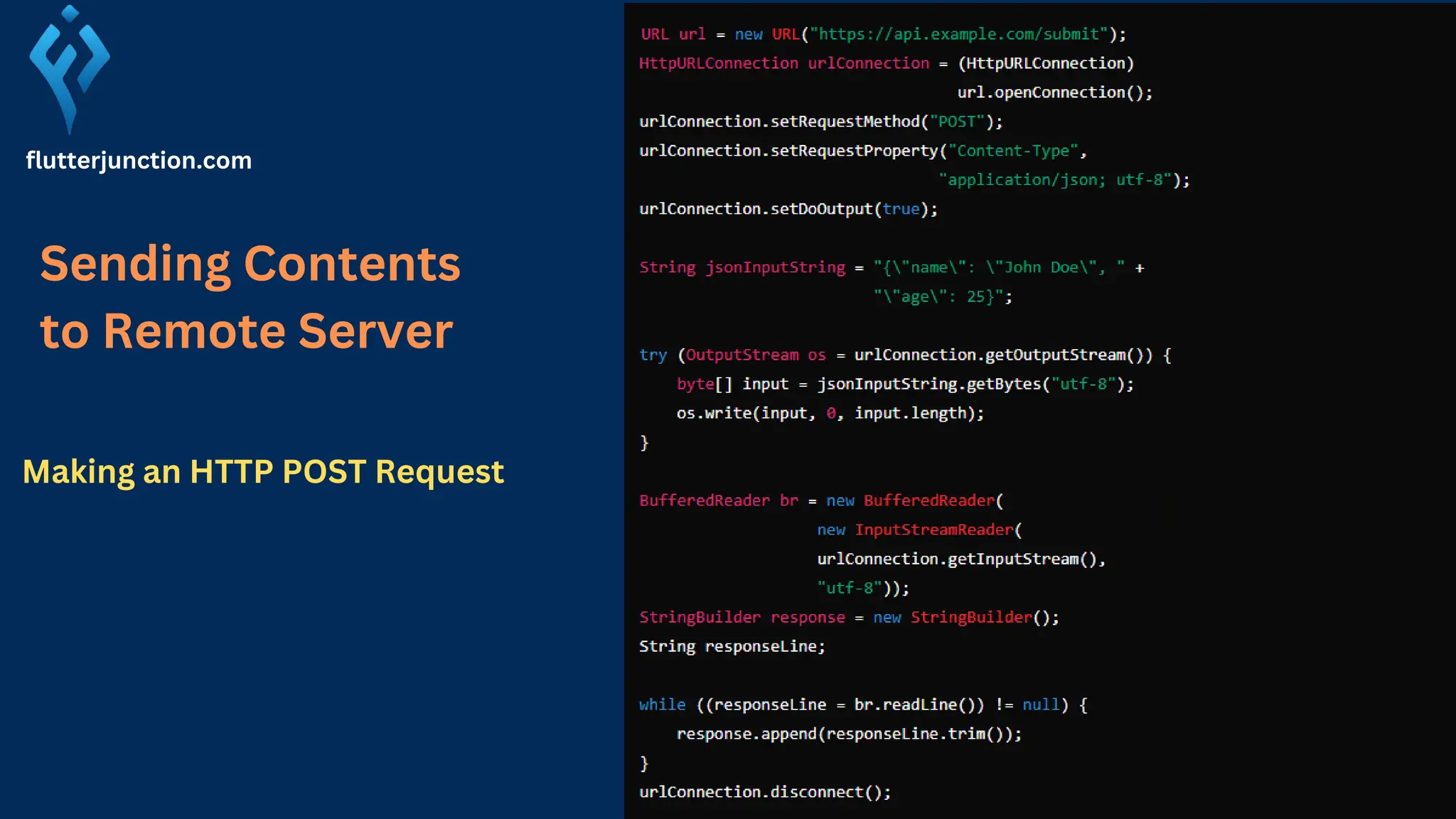
Task: Click the jsonInputString variable declaration
Action: pyautogui.click(x=775, y=267)
